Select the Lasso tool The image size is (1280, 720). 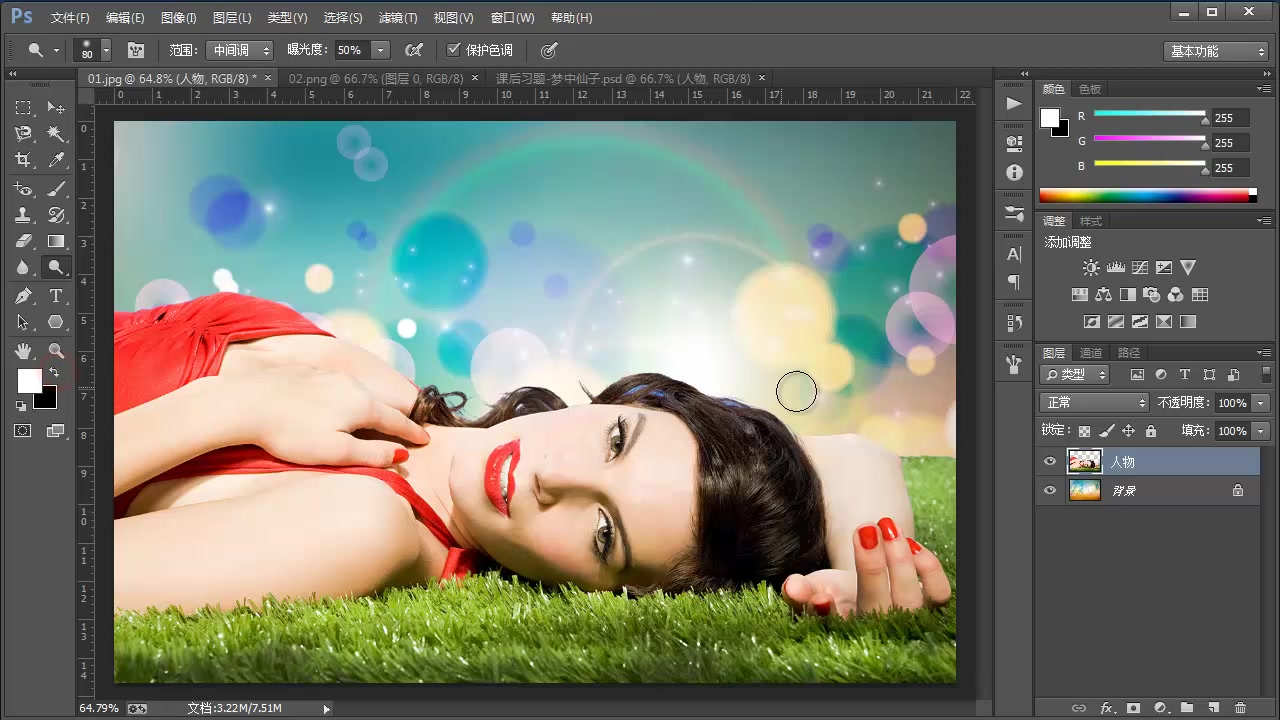click(23, 133)
